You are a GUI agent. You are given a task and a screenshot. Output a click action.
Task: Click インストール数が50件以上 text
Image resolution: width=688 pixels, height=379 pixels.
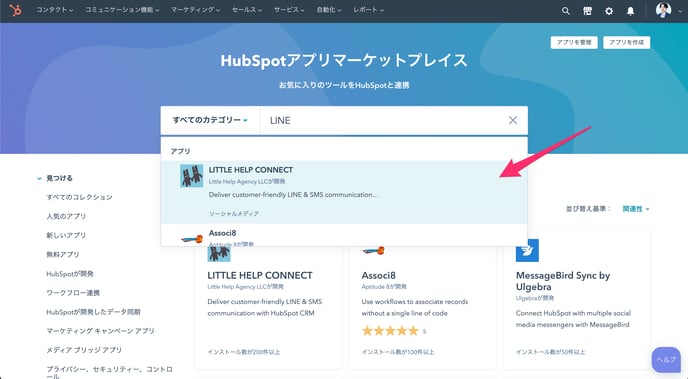550,352
